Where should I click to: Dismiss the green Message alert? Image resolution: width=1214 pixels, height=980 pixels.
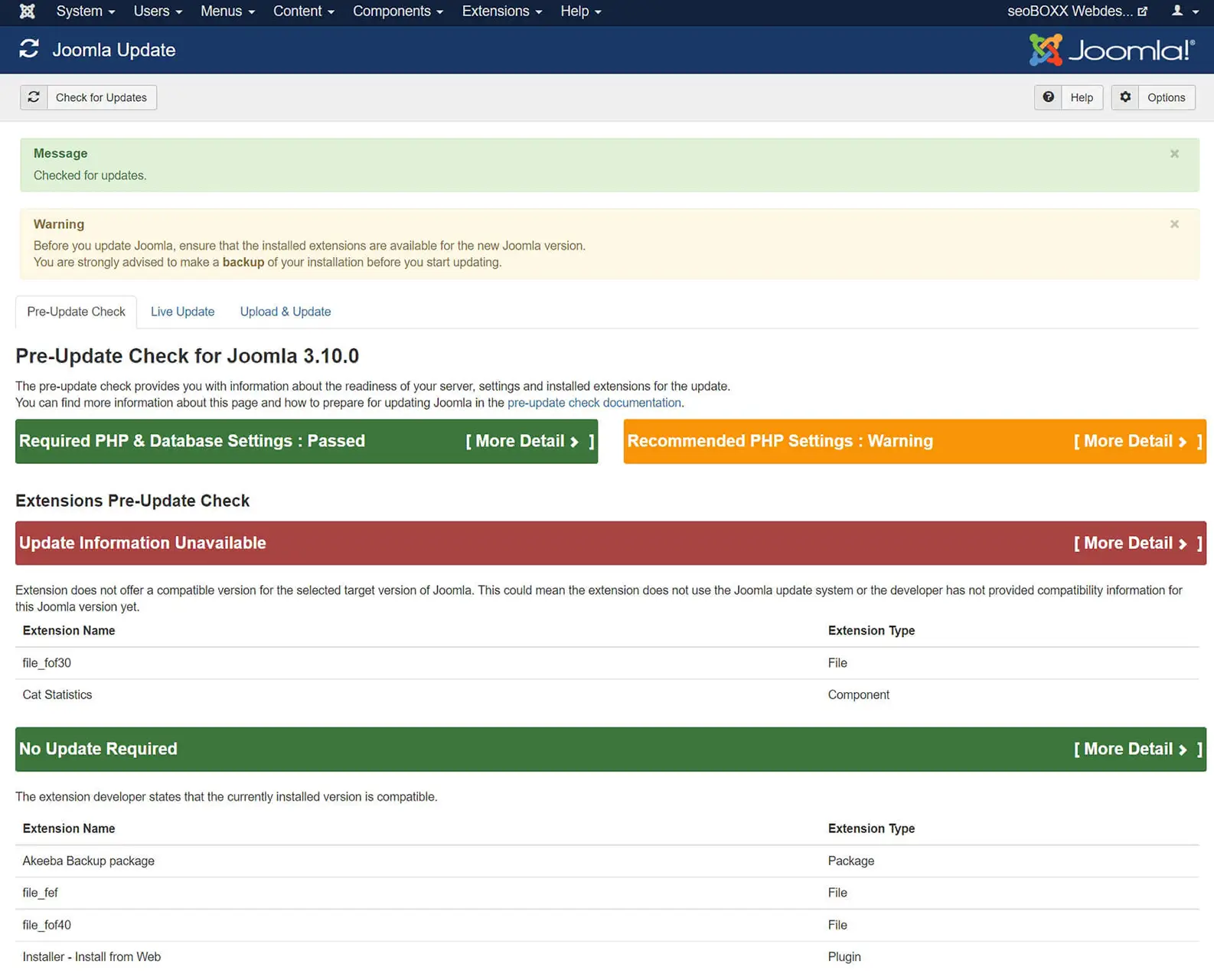click(x=1174, y=154)
